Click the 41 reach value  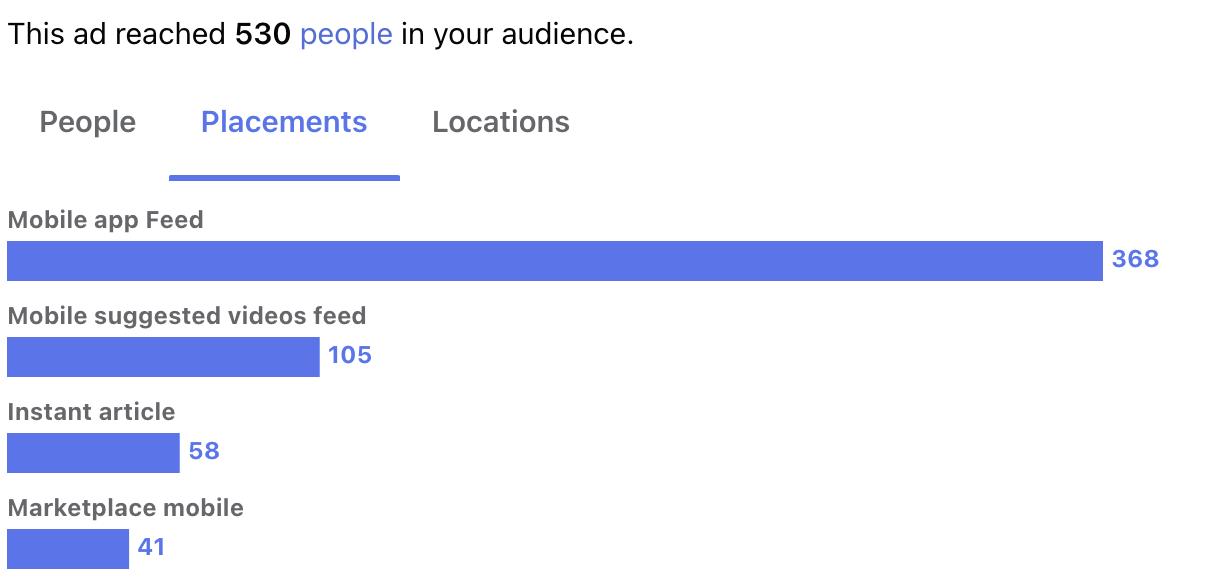pyautogui.click(x=151, y=548)
